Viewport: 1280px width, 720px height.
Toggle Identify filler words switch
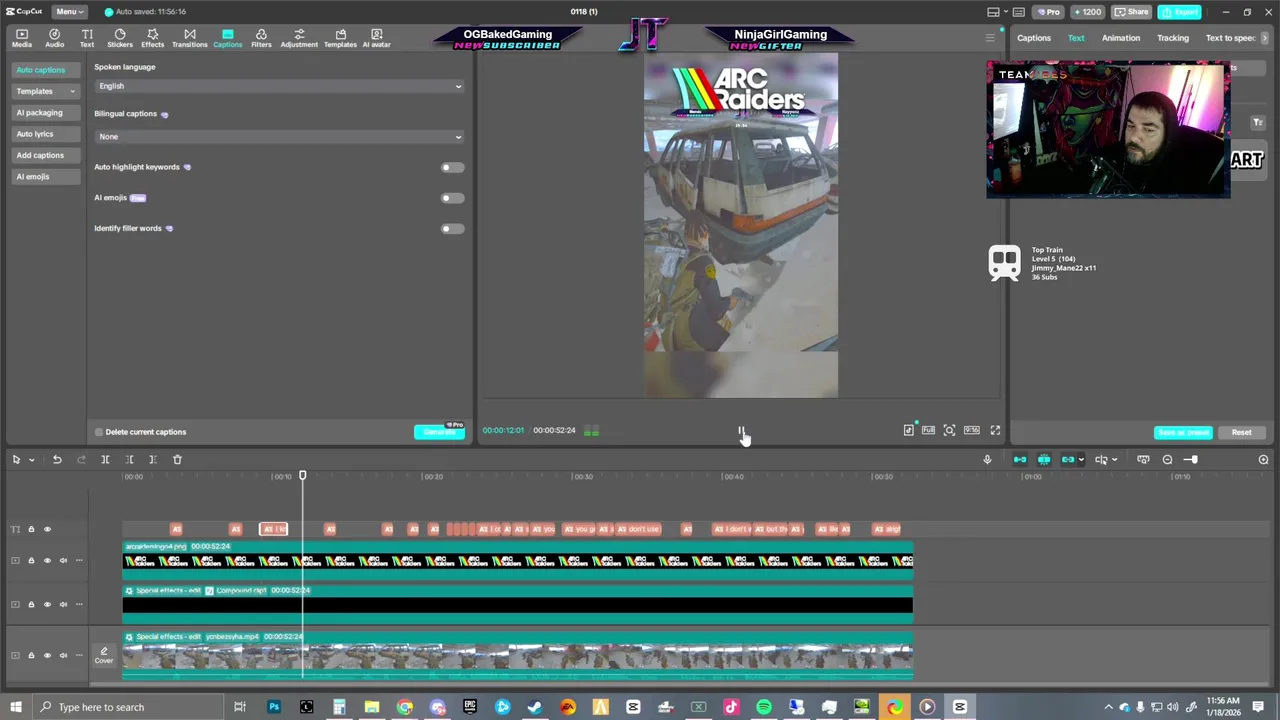[452, 229]
